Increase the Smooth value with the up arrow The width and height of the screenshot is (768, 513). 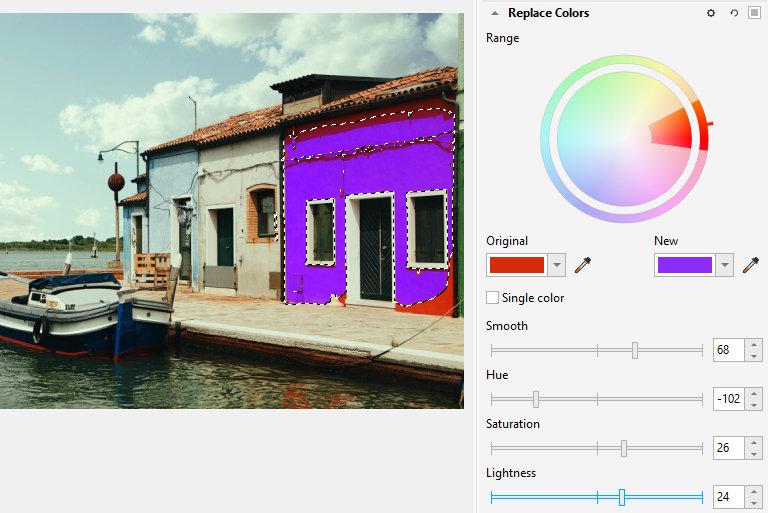[754, 344]
